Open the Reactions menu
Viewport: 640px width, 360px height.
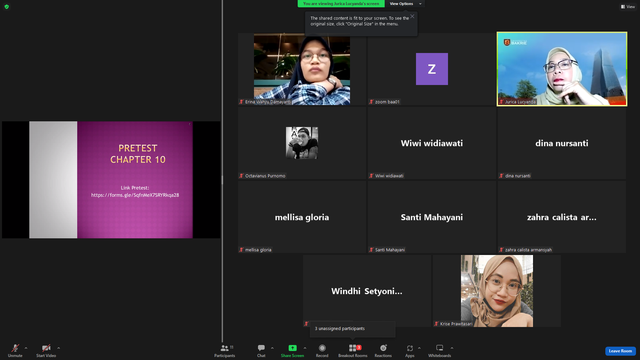click(x=383, y=350)
